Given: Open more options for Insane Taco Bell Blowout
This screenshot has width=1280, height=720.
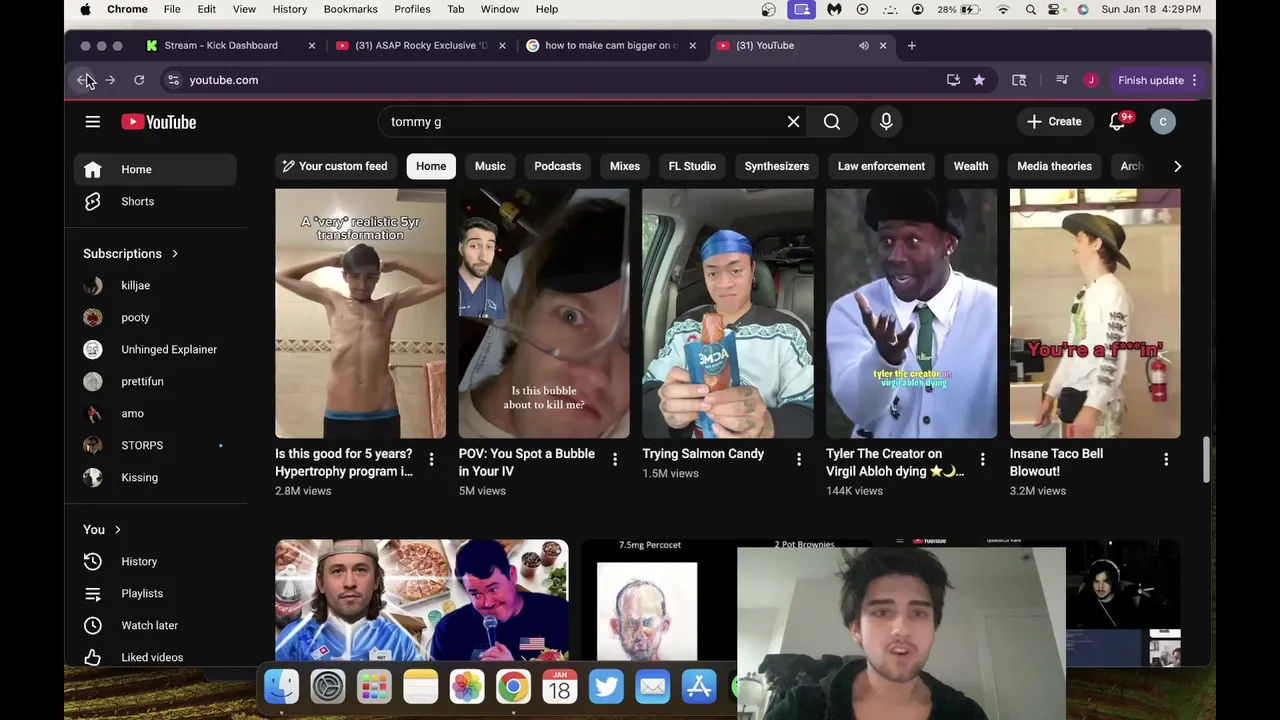Looking at the screenshot, I should coord(1166,459).
